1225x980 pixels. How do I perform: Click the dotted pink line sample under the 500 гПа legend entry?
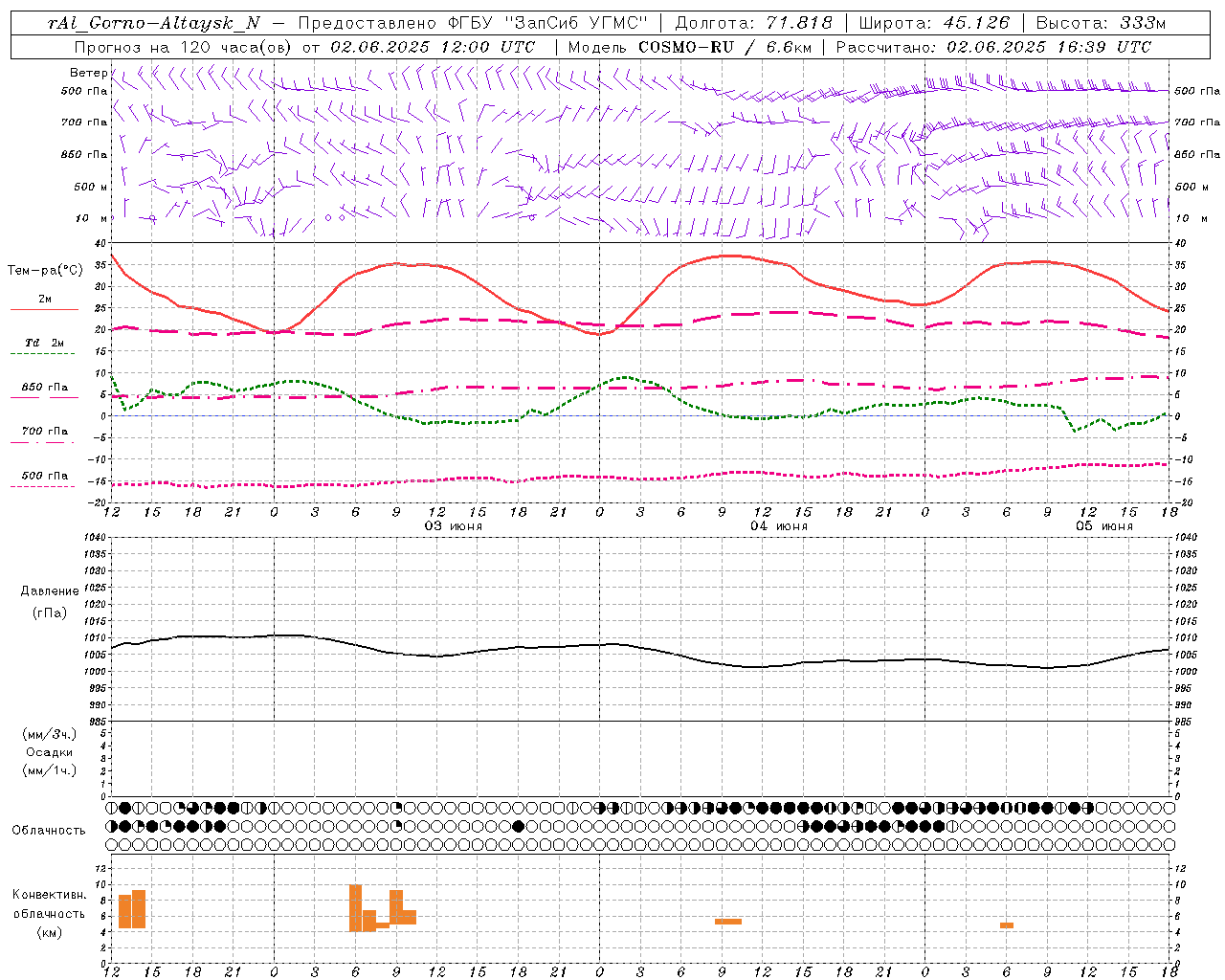coord(42,487)
